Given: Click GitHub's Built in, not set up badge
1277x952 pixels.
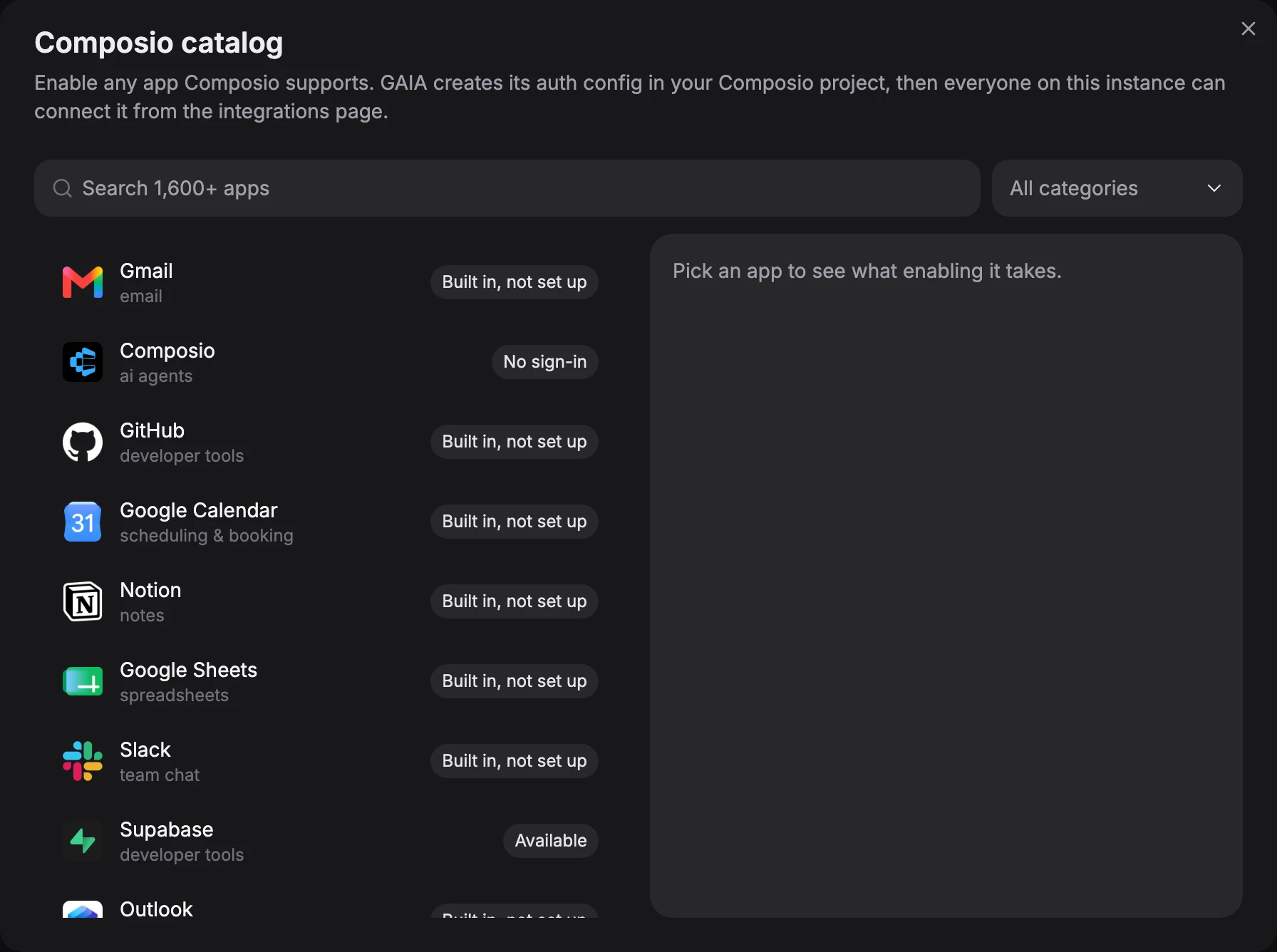Looking at the screenshot, I should (514, 442).
